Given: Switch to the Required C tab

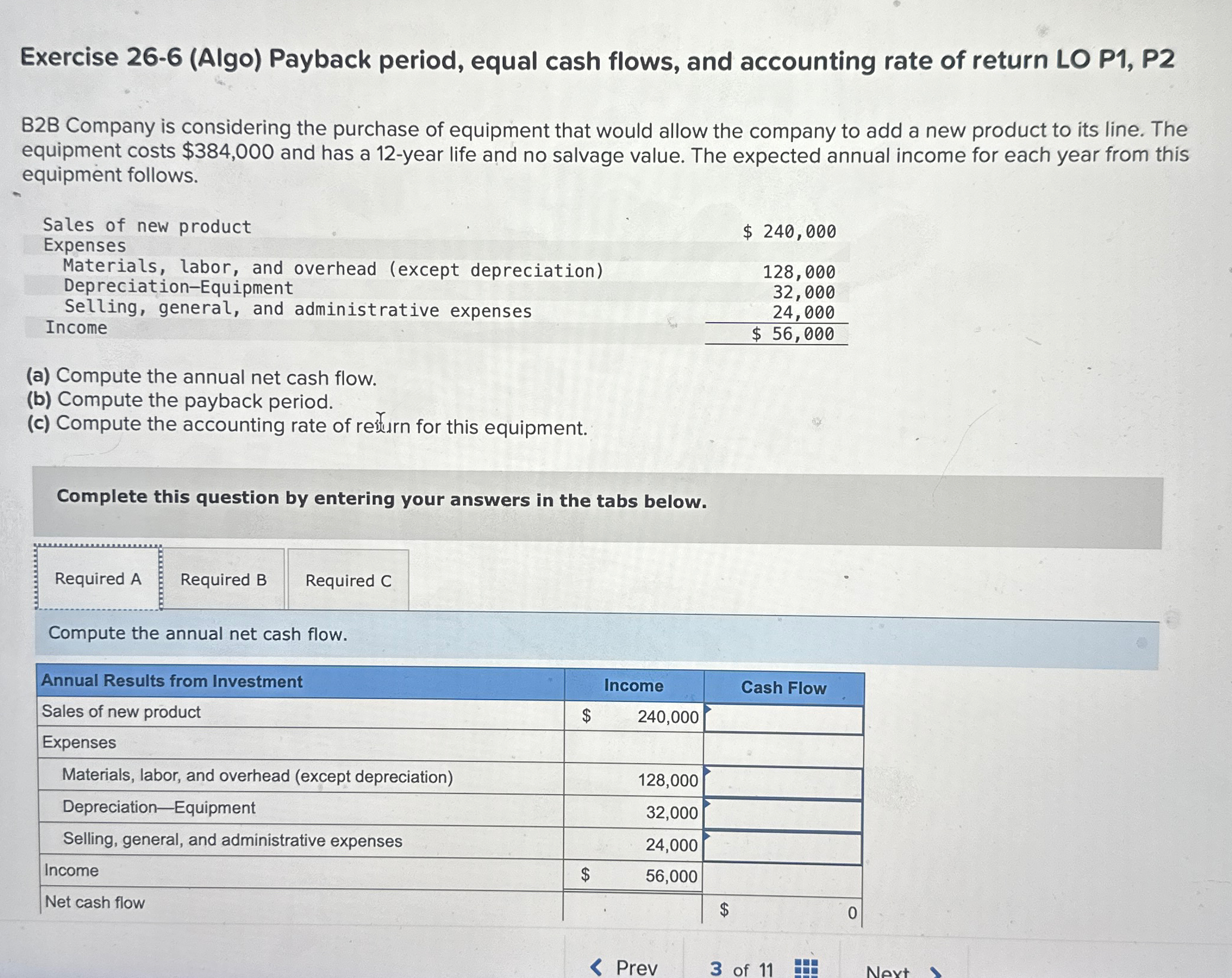Looking at the screenshot, I should 348,580.
